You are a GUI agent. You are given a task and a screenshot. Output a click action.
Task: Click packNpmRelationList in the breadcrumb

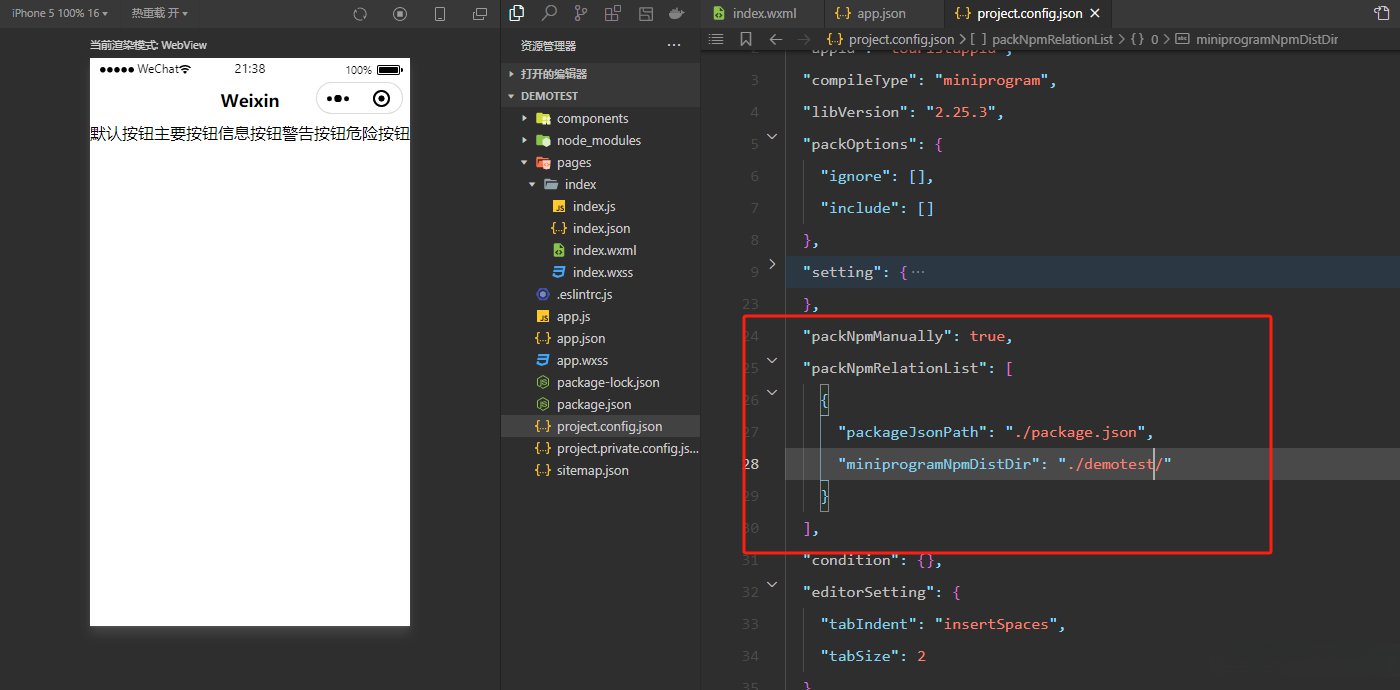pyautogui.click(x=1052, y=39)
